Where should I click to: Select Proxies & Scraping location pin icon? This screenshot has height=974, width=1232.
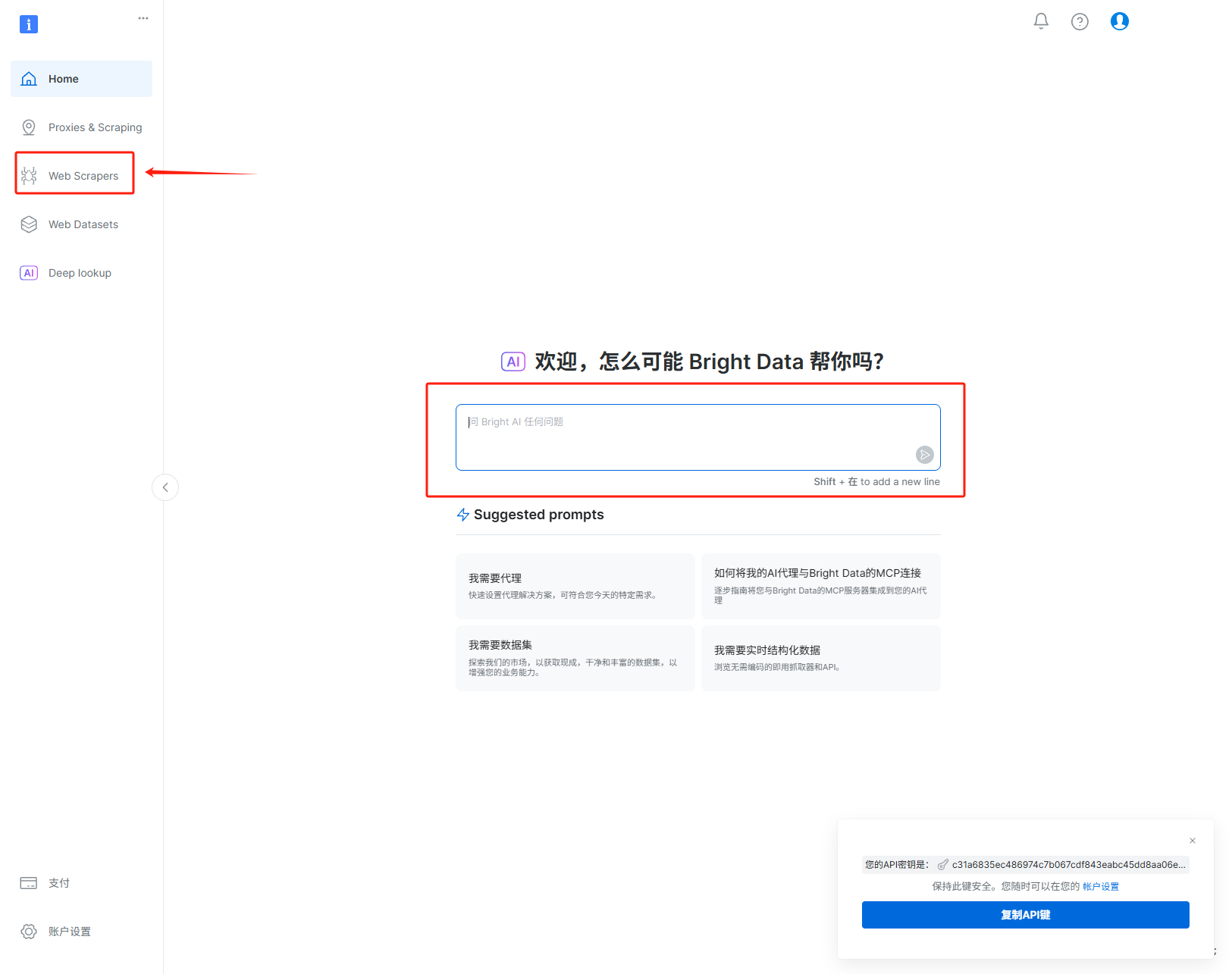(29, 127)
